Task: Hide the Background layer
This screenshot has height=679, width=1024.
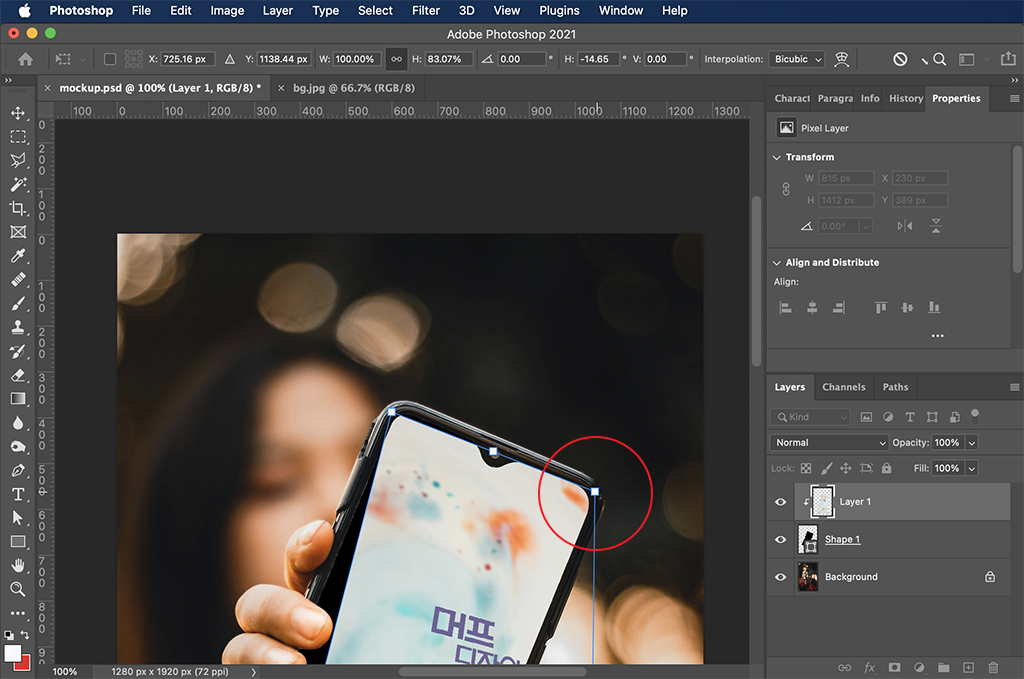Action: (780, 577)
